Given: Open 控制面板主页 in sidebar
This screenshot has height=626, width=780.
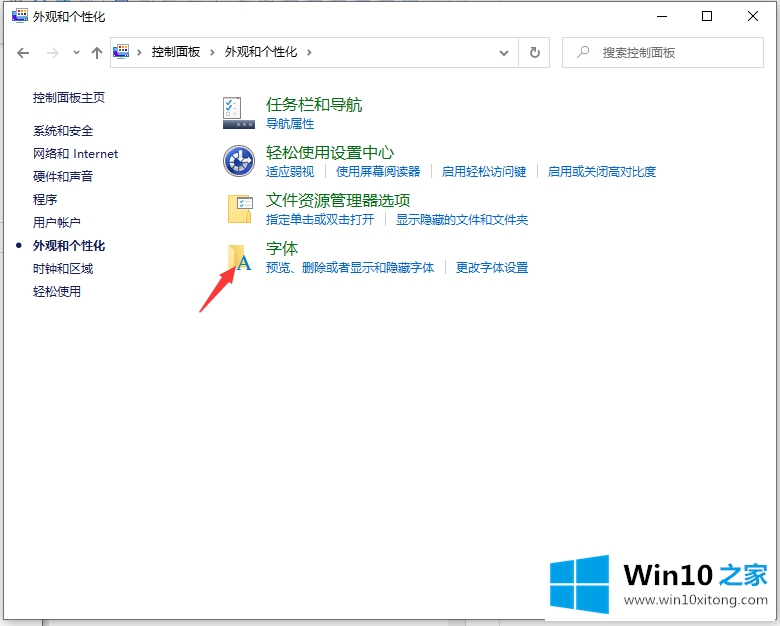Looking at the screenshot, I should click(69, 98).
